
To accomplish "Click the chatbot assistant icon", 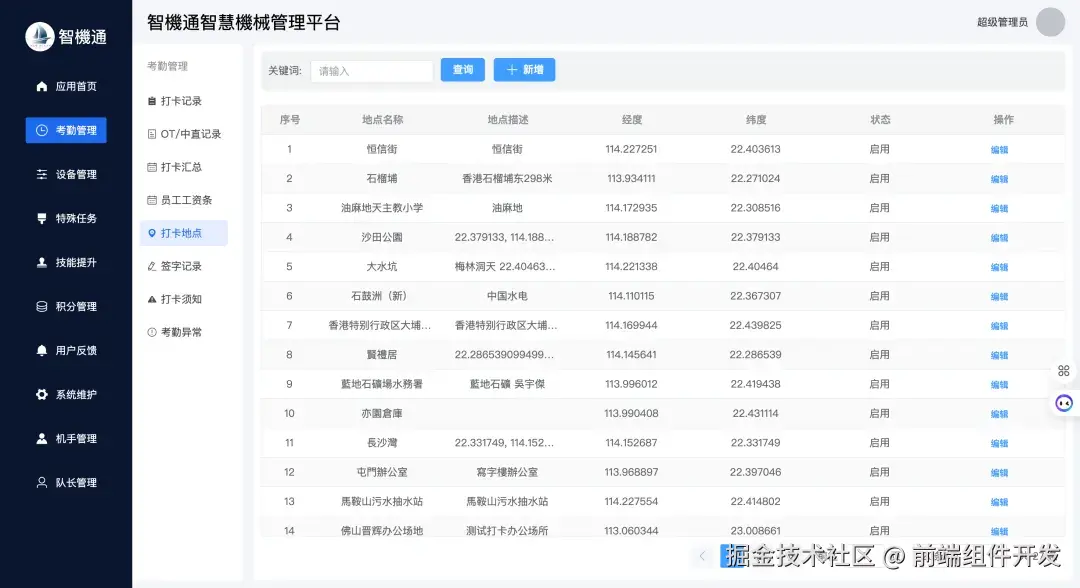I will pyautogui.click(x=1062, y=402).
